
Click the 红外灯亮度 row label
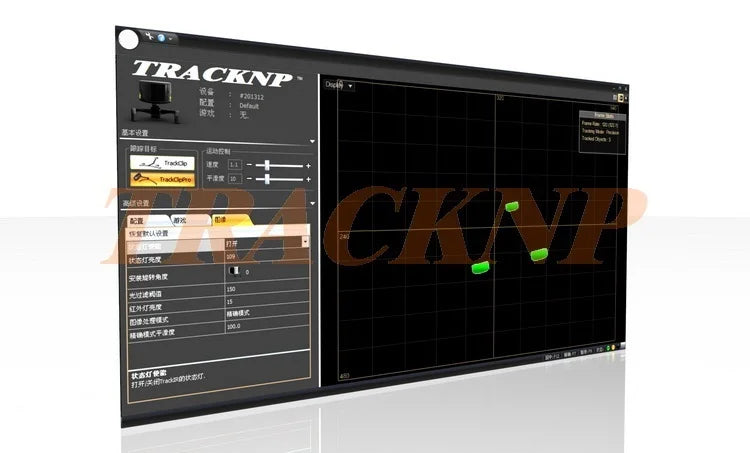145,308
